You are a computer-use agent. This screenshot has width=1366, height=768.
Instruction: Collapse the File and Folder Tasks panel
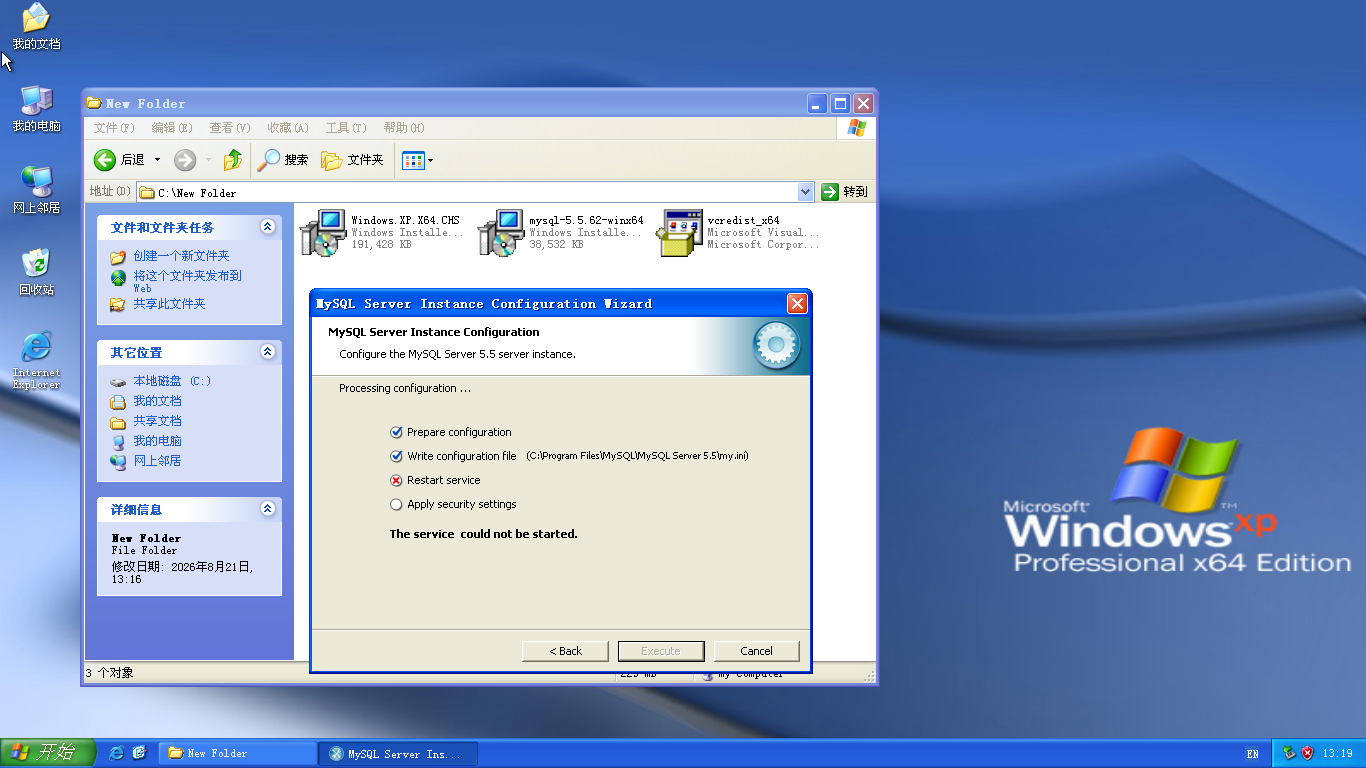point(267,227)
